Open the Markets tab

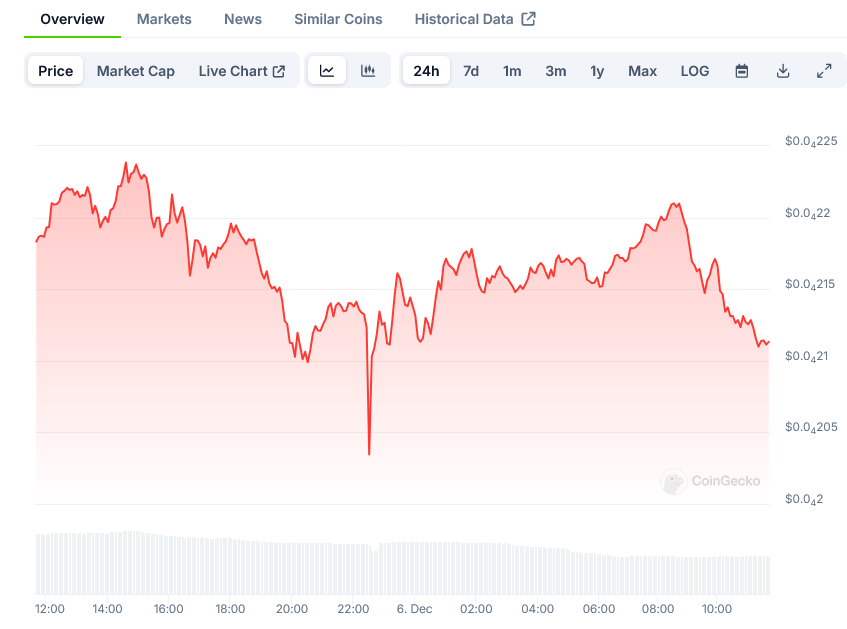pos(164,19)
